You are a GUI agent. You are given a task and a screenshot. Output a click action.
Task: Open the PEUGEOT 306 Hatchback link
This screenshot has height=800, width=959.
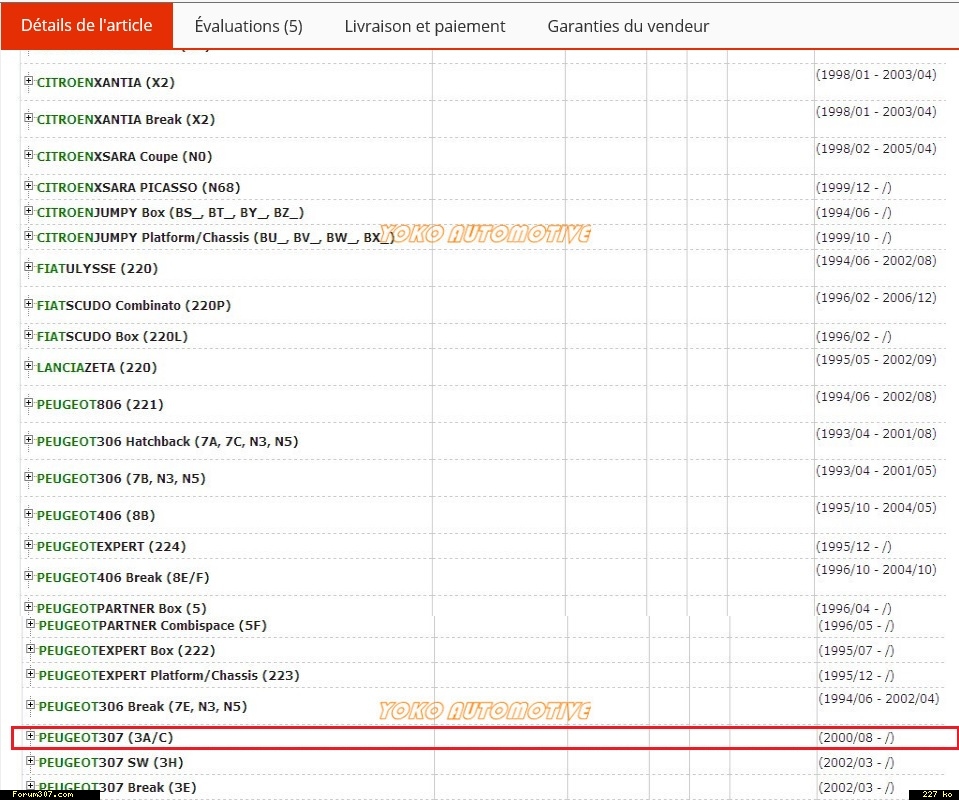[x=167, y=441]
